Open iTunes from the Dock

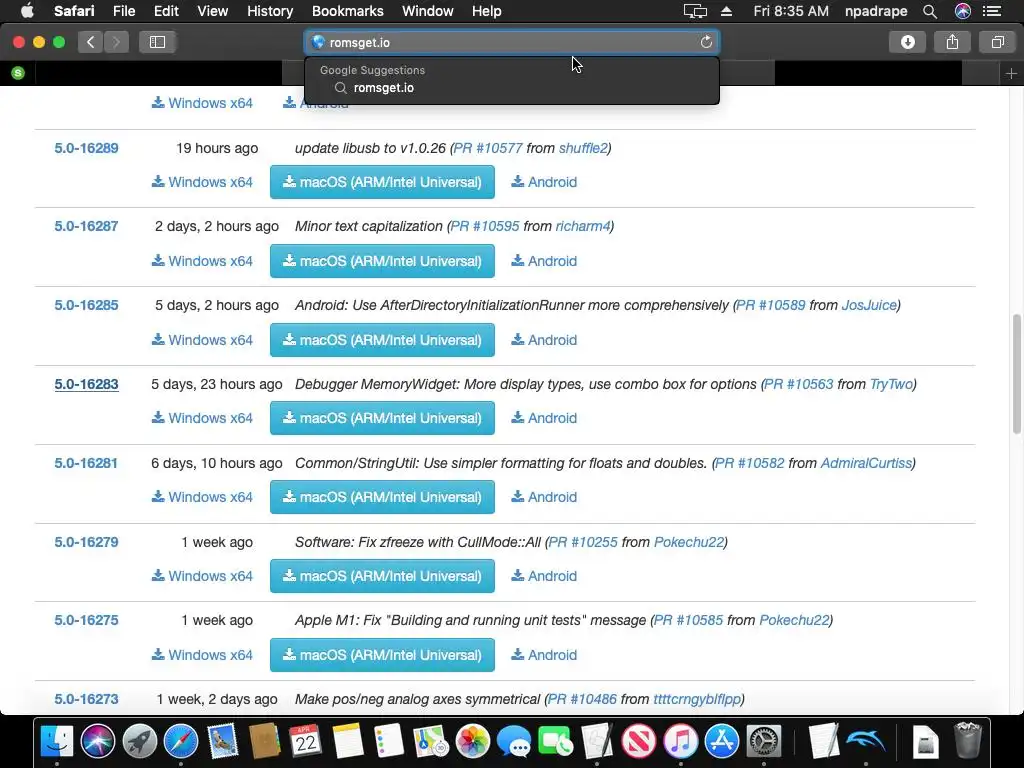pyautogui.click(x=680, y=741)
